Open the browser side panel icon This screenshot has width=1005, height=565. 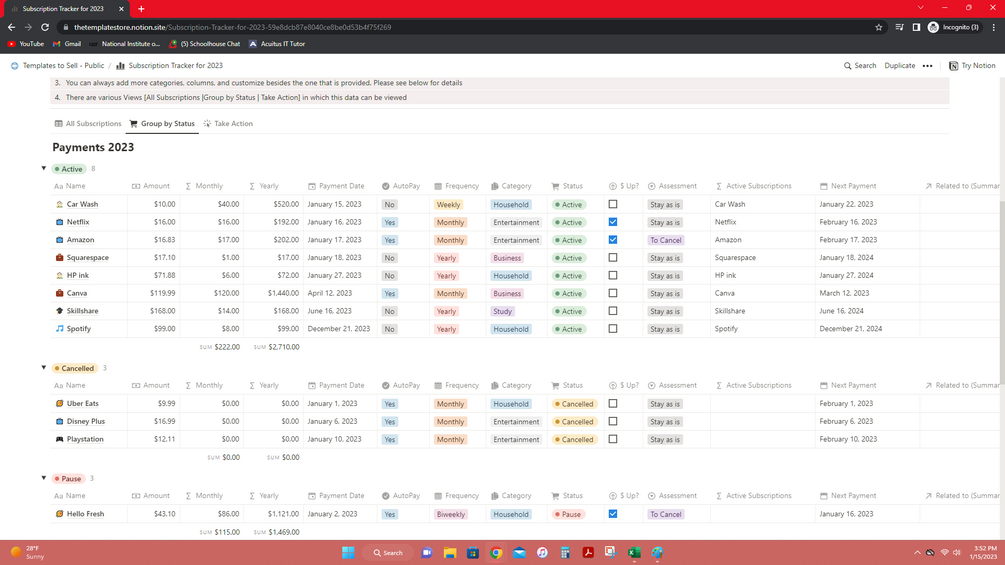pyautogui.click(x=917, y=28)
